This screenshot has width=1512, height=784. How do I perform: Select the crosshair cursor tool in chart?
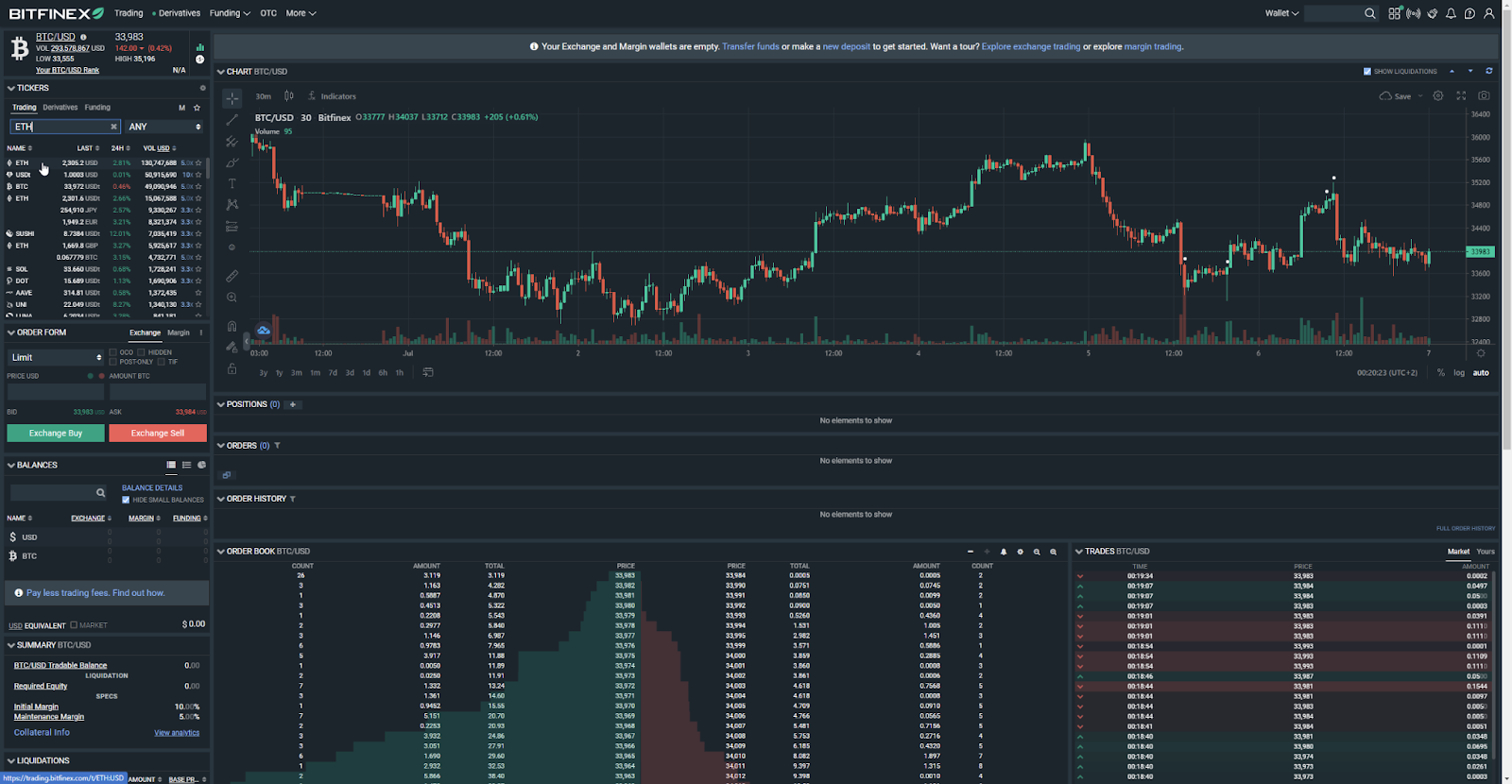(232, 98)
